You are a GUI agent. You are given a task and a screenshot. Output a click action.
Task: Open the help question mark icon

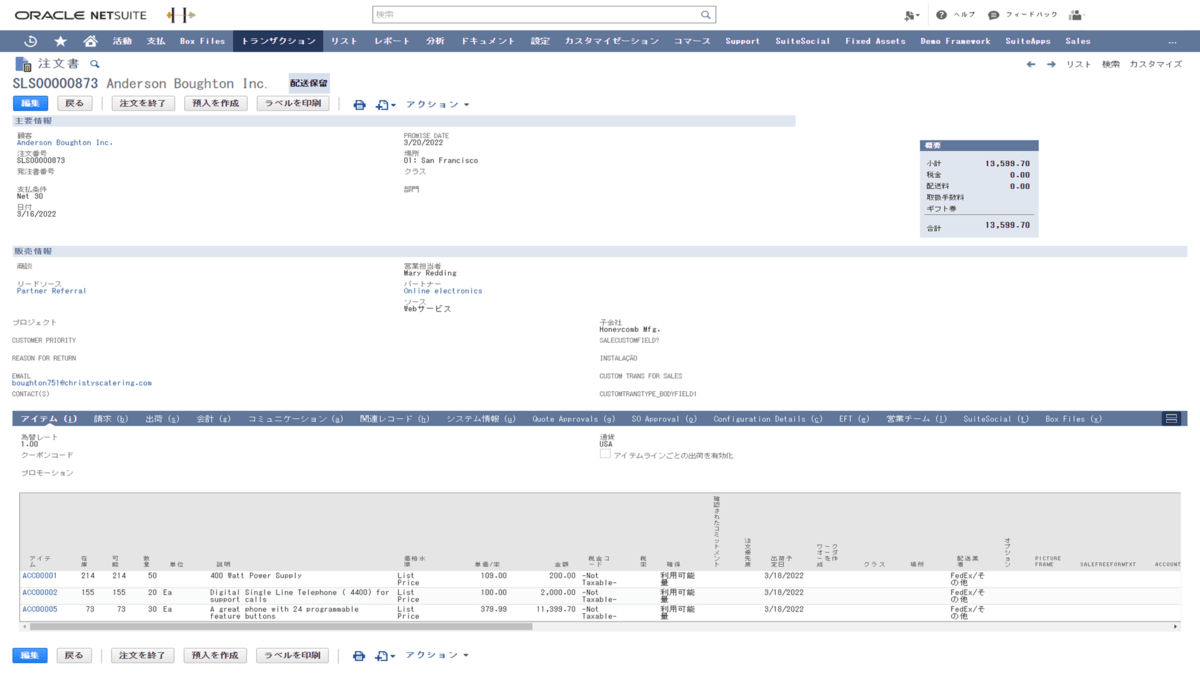941,15
